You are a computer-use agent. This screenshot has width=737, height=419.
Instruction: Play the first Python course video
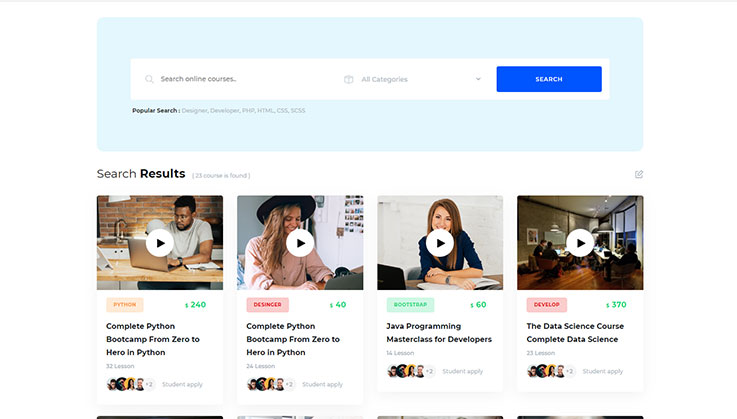tap(160, 242)
